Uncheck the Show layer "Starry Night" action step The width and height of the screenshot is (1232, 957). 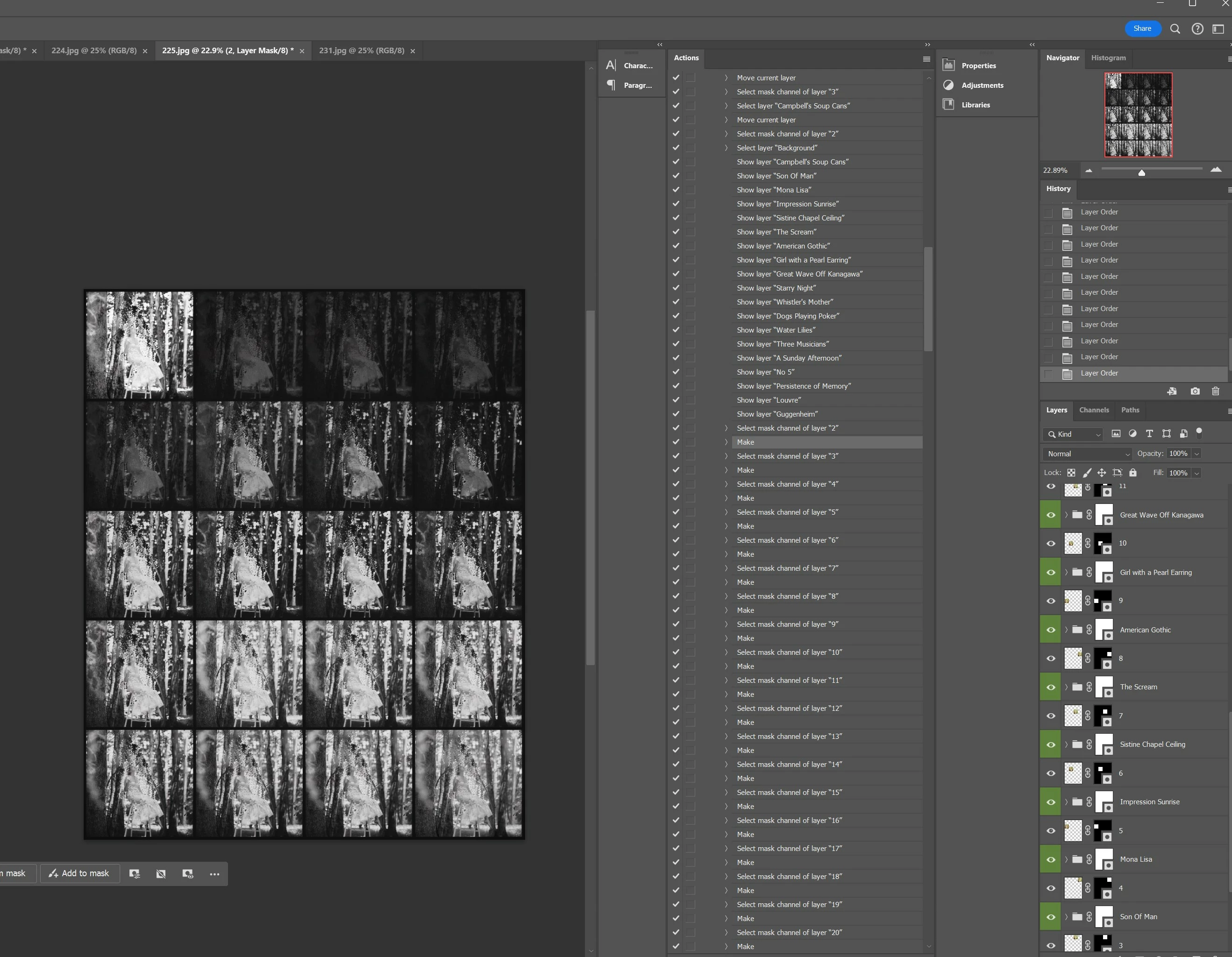(x=676, y=288)
